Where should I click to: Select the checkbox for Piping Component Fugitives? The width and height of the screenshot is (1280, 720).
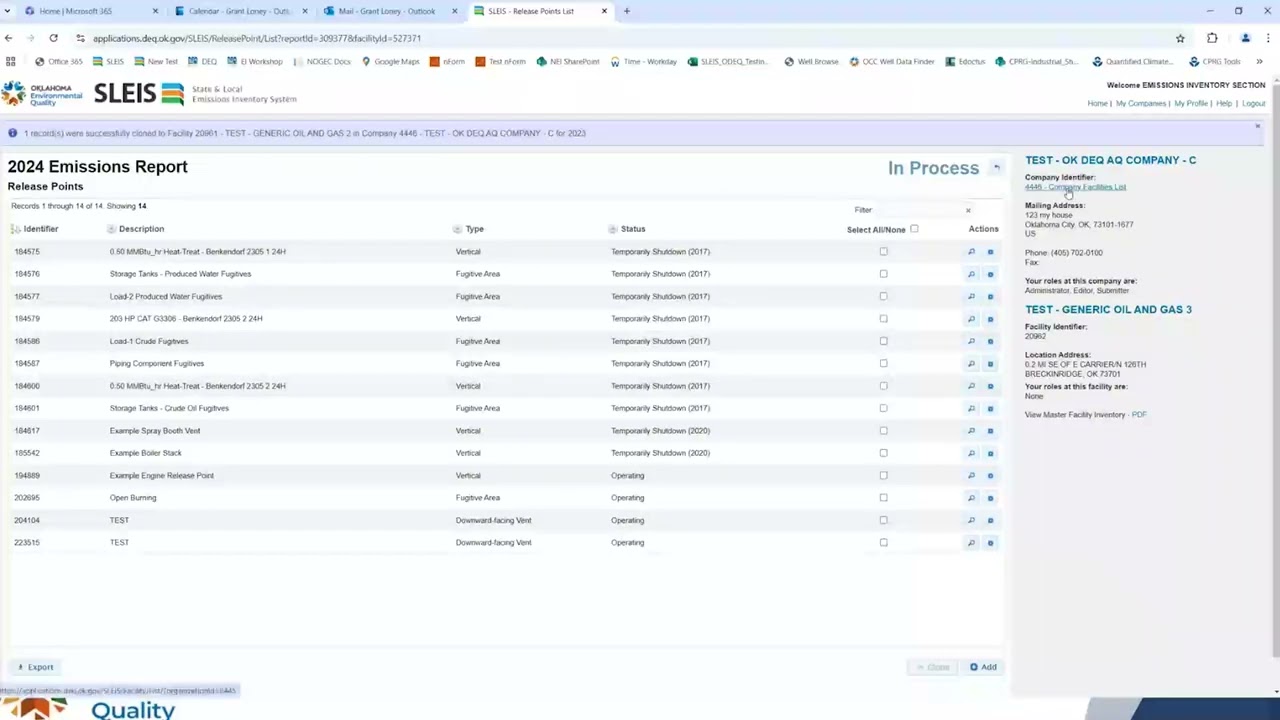tap(883, 363)
